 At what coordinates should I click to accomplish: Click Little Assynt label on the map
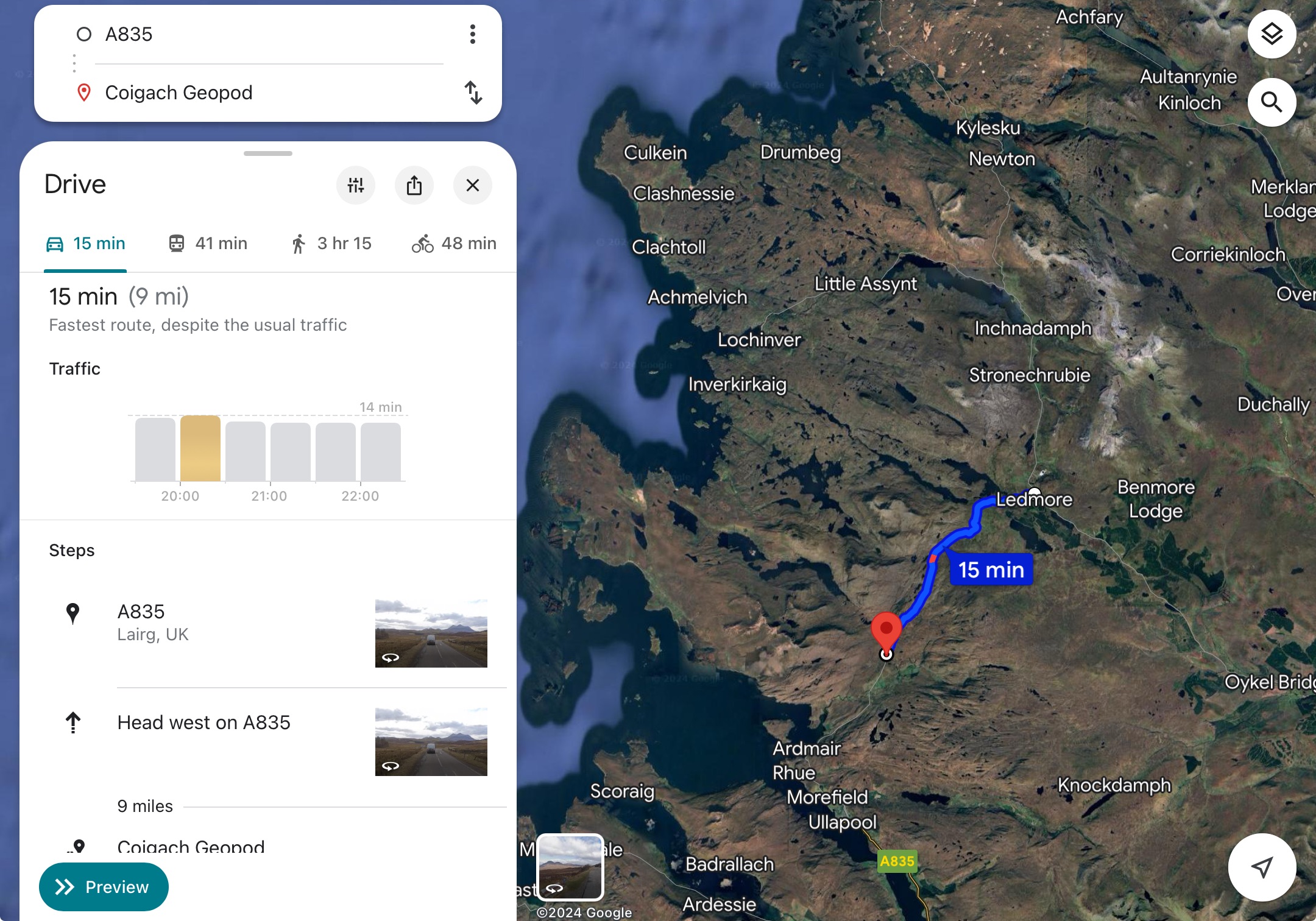(x=866, y=284)
